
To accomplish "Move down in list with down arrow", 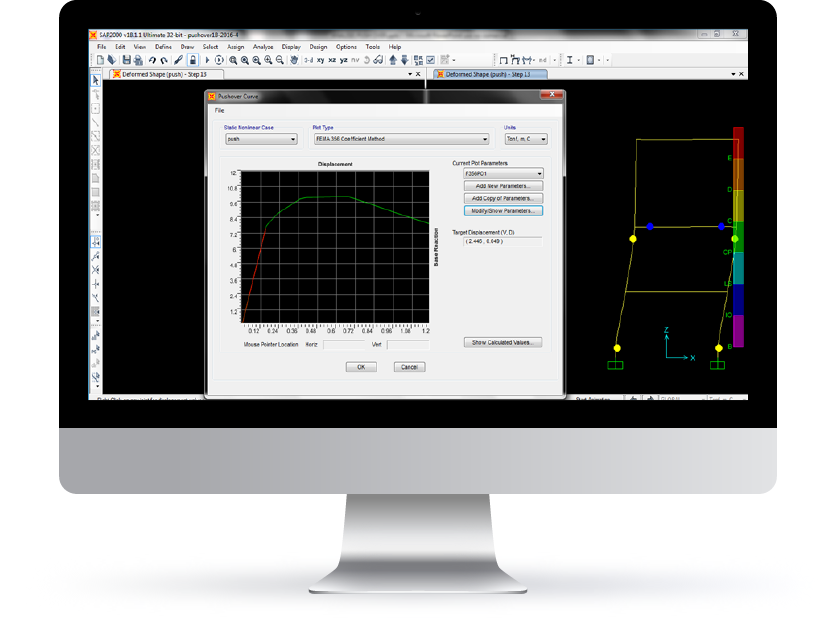I will (x=404, y=60).
